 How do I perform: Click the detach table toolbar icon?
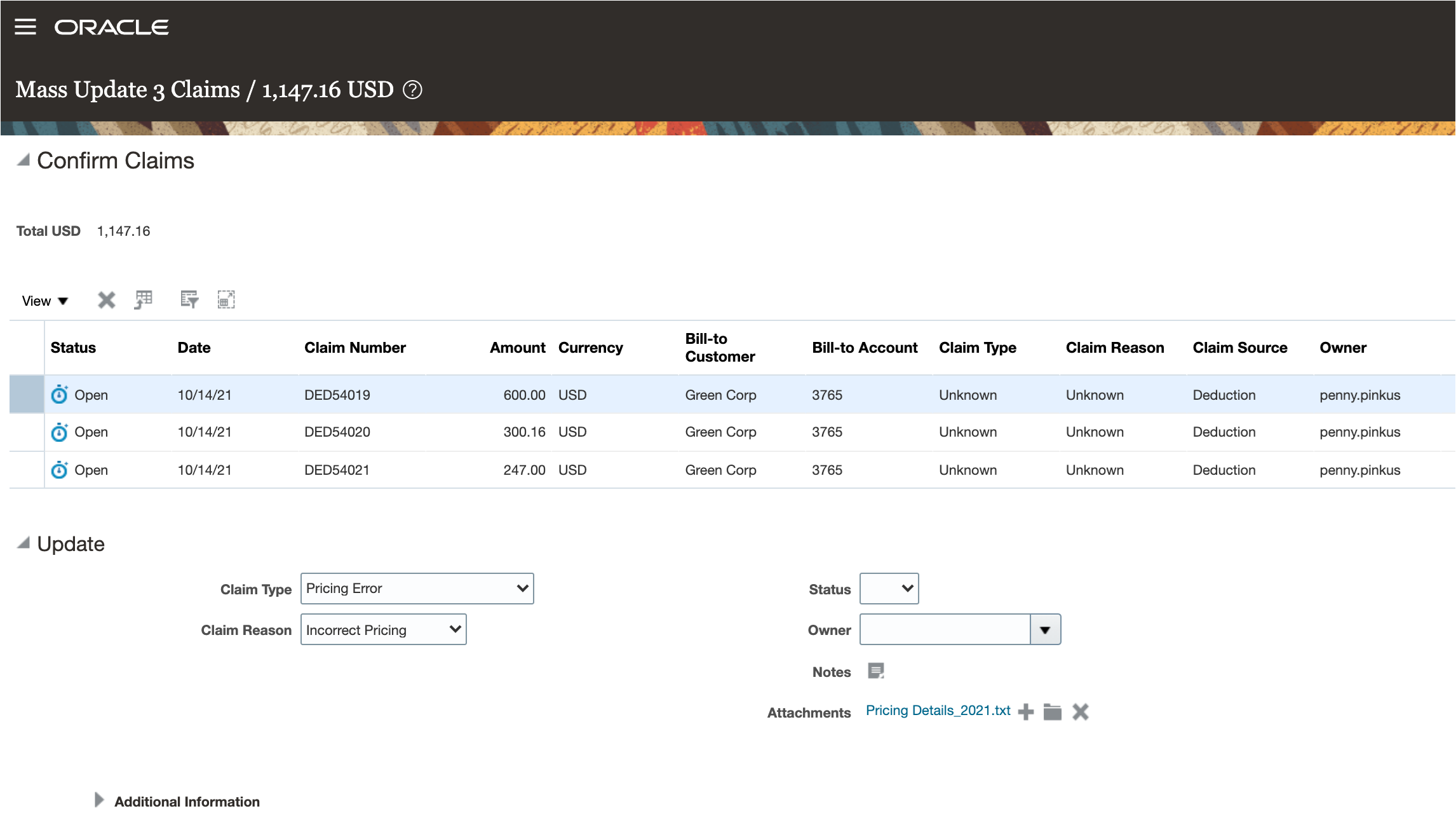tap(226, 300)
